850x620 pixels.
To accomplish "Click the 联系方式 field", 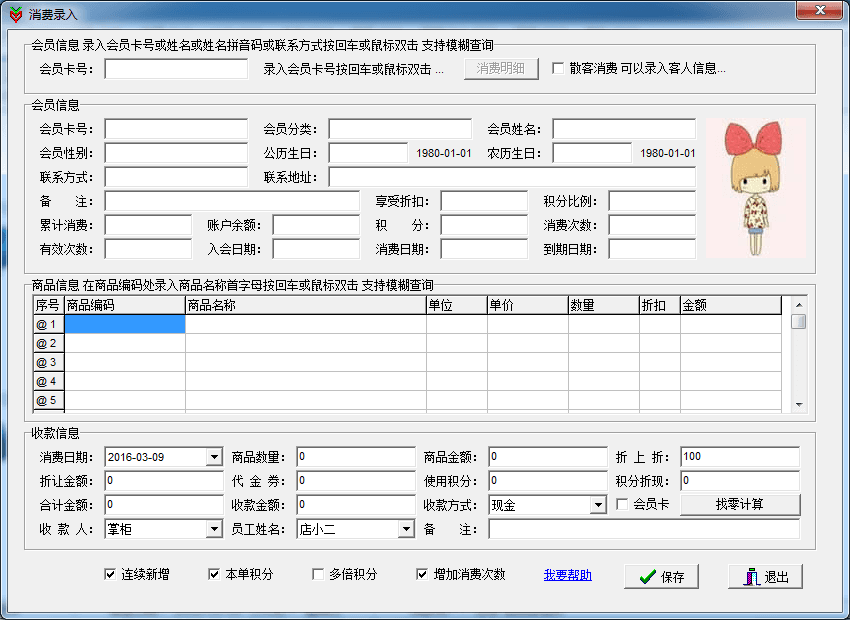I will tap(176, 177).
